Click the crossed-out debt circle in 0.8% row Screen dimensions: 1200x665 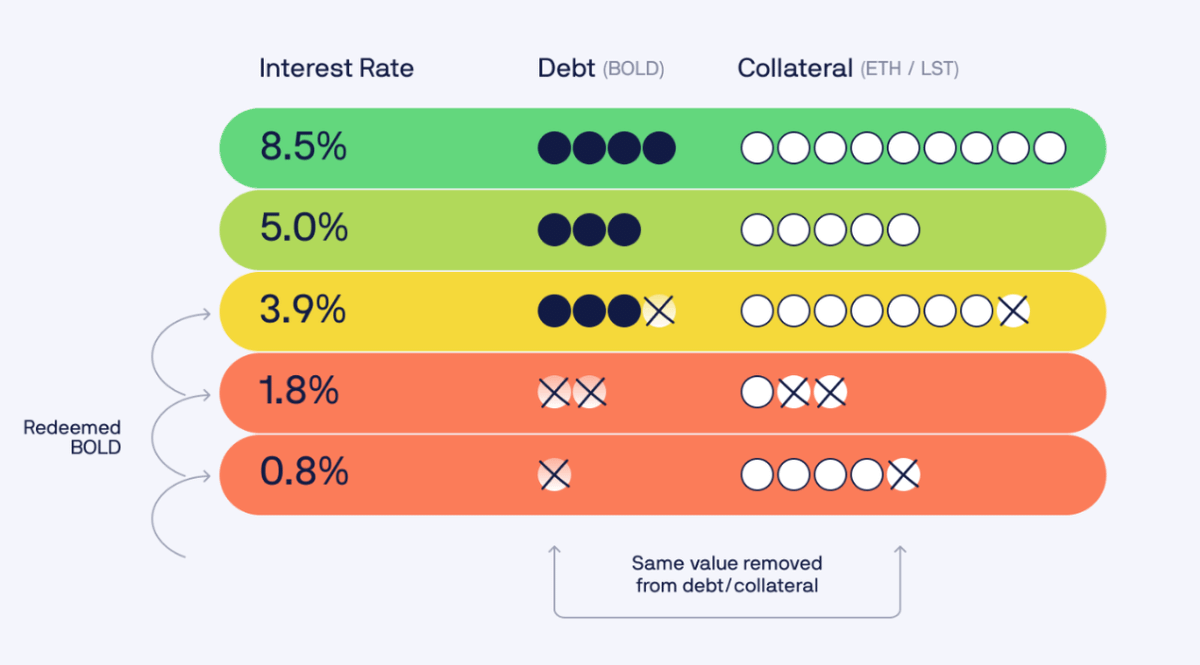pos(554,474)
